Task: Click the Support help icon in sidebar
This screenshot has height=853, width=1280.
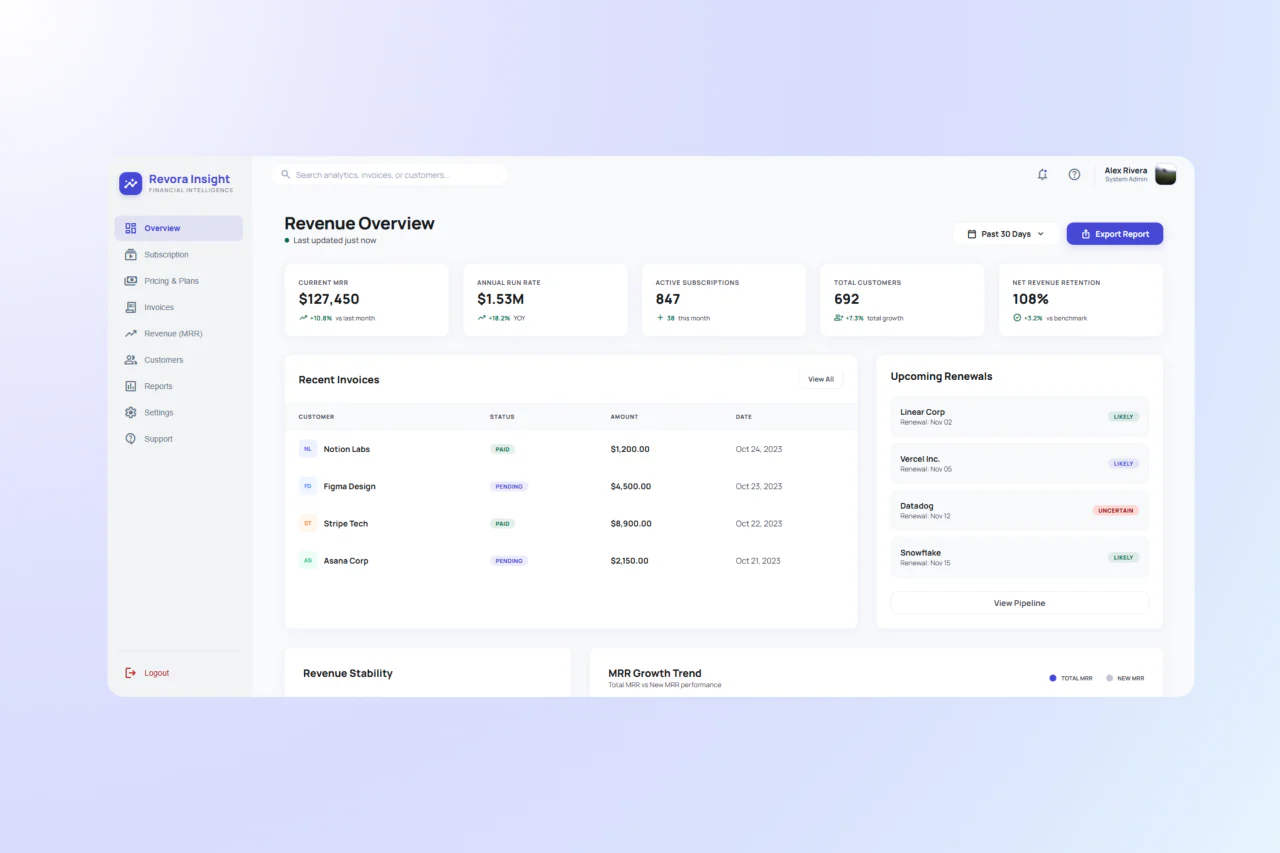Action: pyautogui.click(x=131, y=439)
